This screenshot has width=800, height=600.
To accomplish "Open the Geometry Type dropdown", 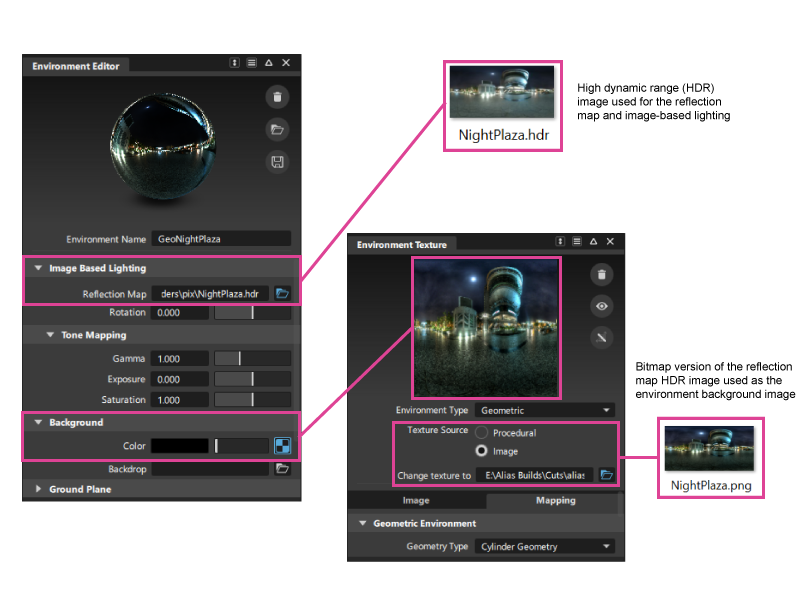I will (545, 546).
